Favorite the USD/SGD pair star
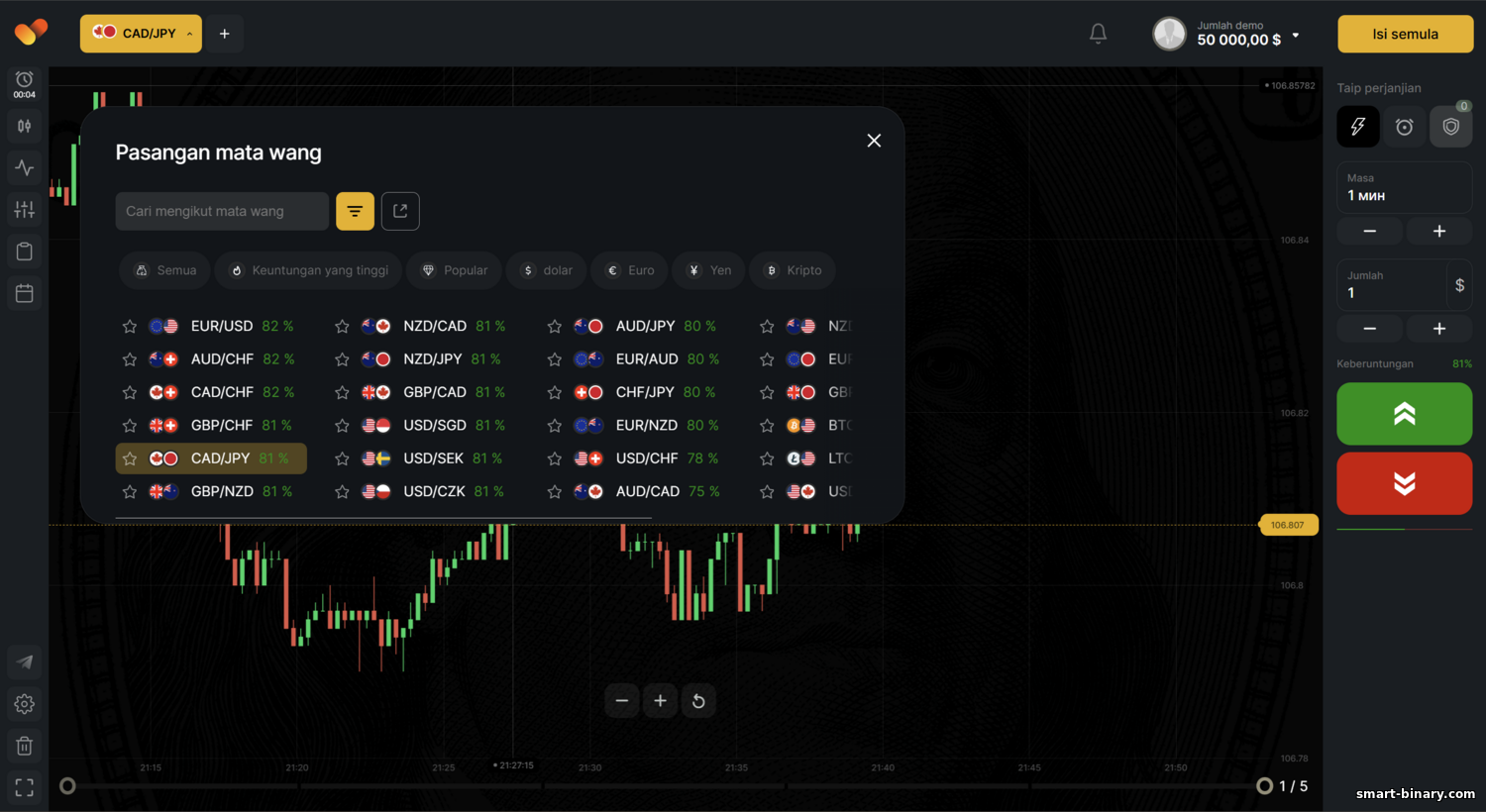1486x812 pixels. (x=342, y=426)
